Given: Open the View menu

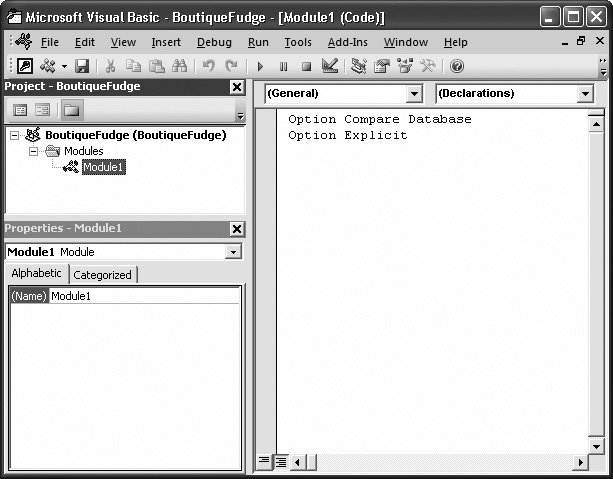Looking at the screenshot, I should coord(123,42).
